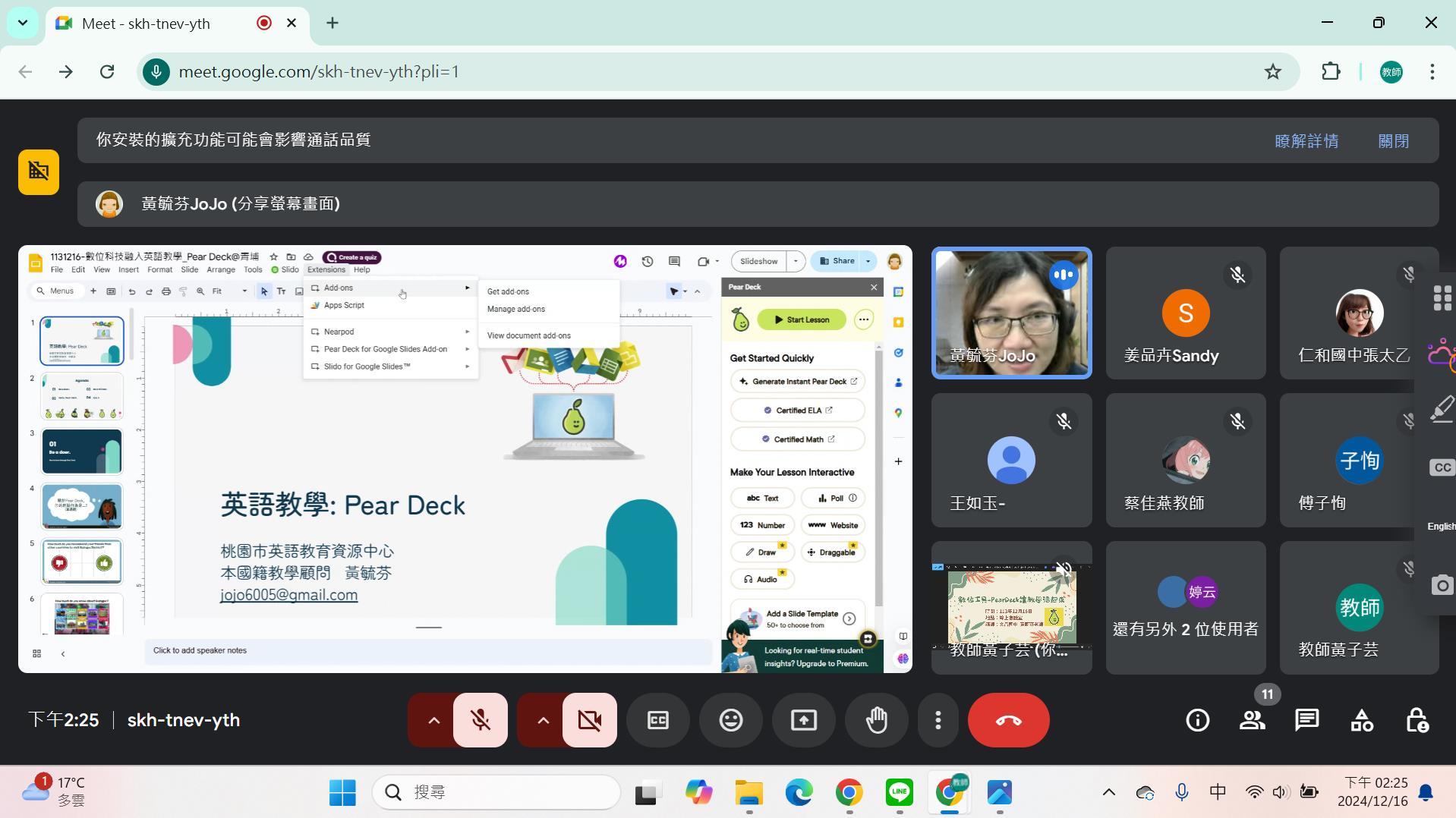Click the Windows taskbar search box
Viewport: 1456px width, 818px height.
pyautogui.click(x=497, y=792)
